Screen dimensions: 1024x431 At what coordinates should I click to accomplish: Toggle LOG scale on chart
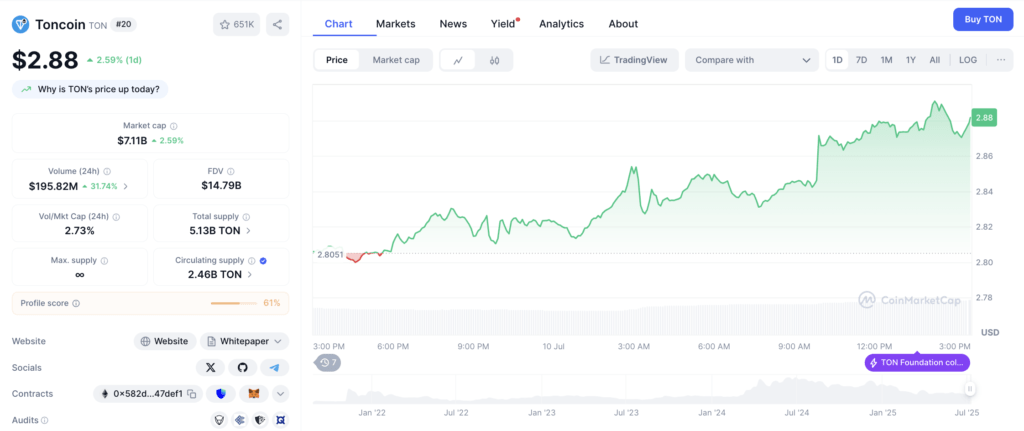968,60
